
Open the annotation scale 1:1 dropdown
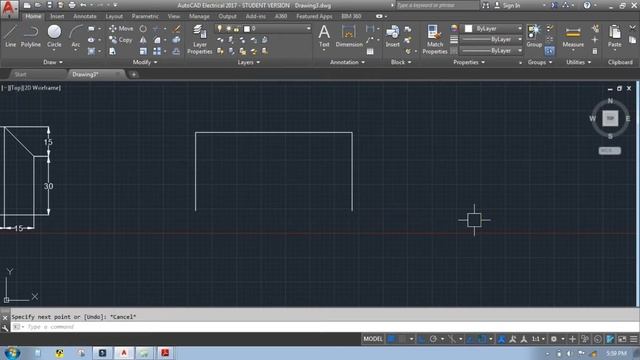[x=538, y=339]
